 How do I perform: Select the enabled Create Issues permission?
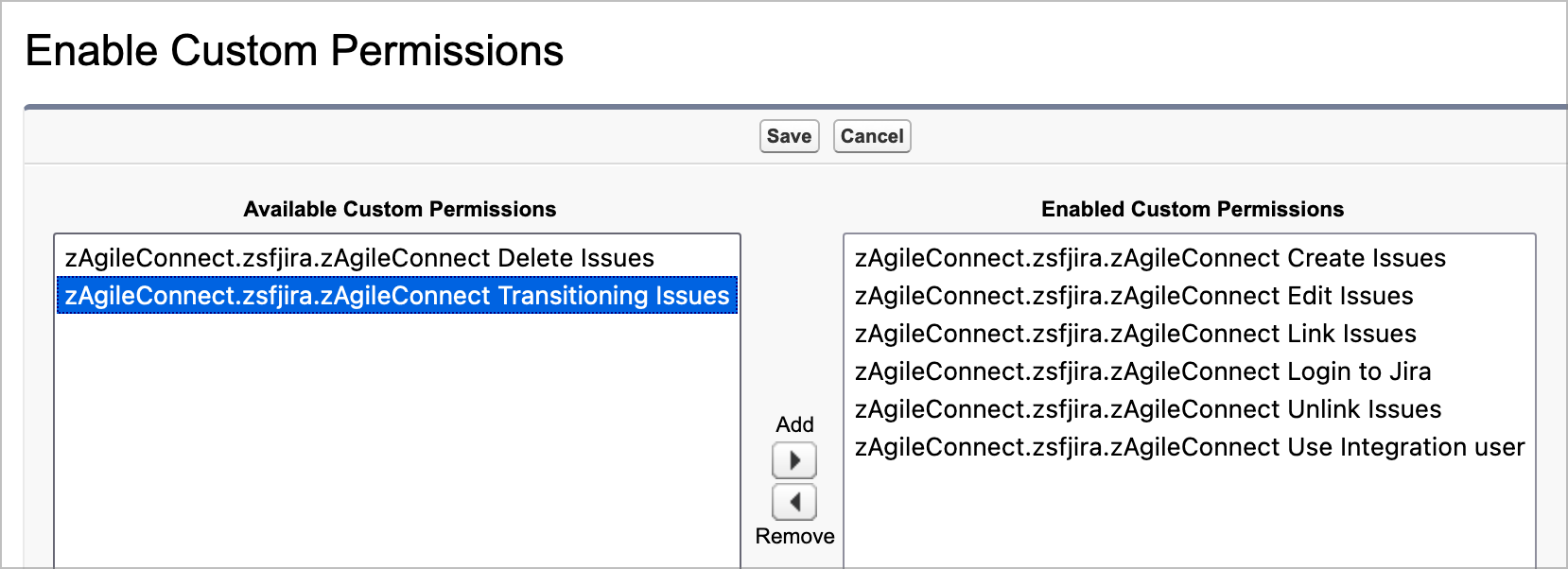(x=1150, y=258)
